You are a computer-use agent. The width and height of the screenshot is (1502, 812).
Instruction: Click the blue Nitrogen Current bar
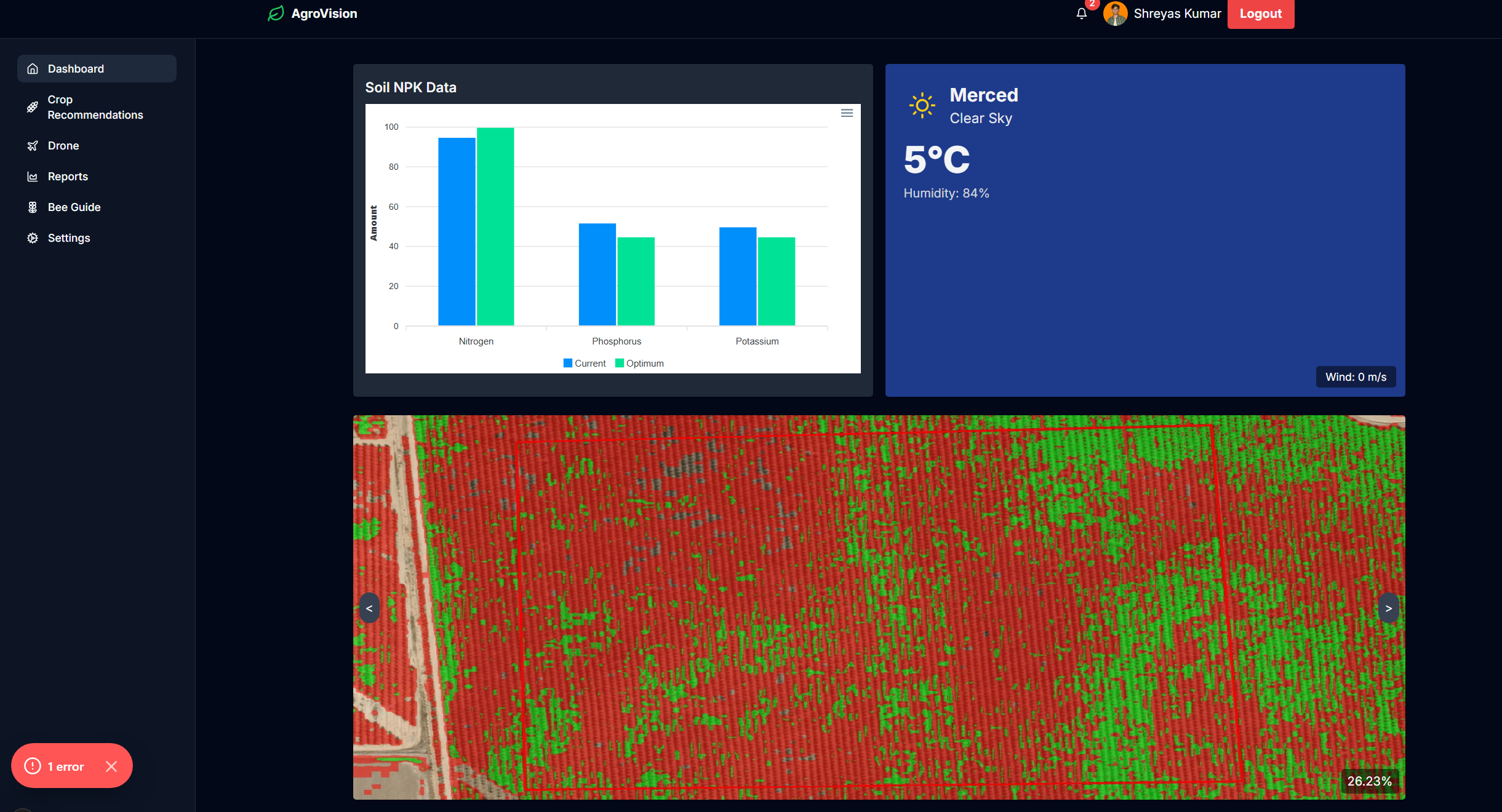(457, 231)
